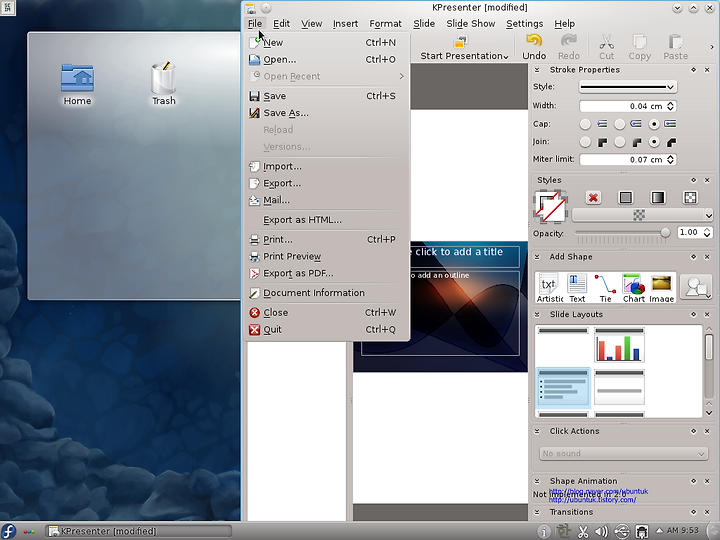Open the Settings menu
This screenshot has width=720, height=540.
coord(524,23)
